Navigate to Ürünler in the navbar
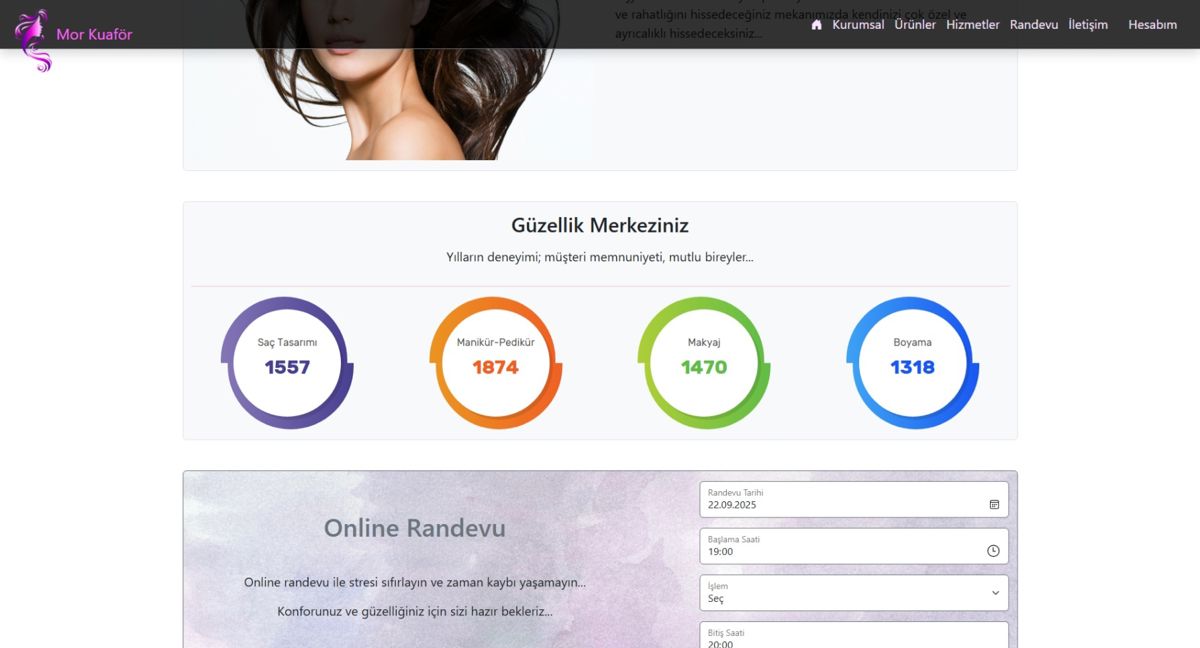1200x648 pixels. (x=915, y=25)
